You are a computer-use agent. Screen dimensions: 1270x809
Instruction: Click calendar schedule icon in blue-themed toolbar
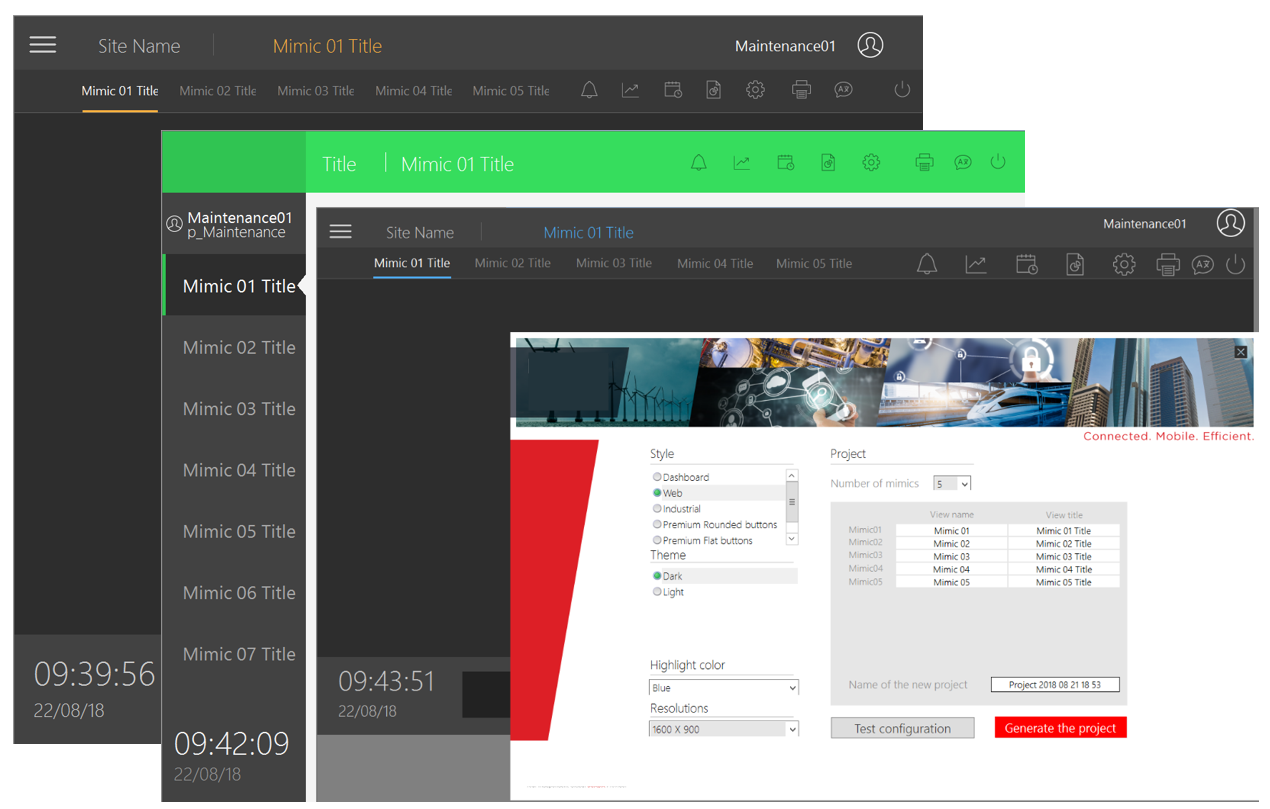[1026, 265]
